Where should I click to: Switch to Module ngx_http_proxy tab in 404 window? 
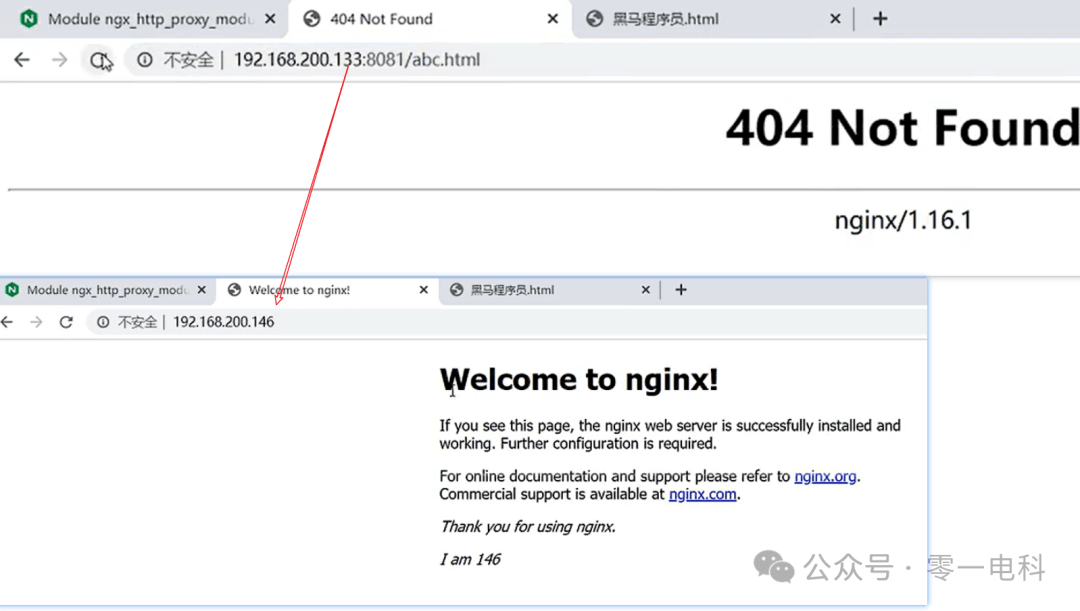(x=142, y=19)
